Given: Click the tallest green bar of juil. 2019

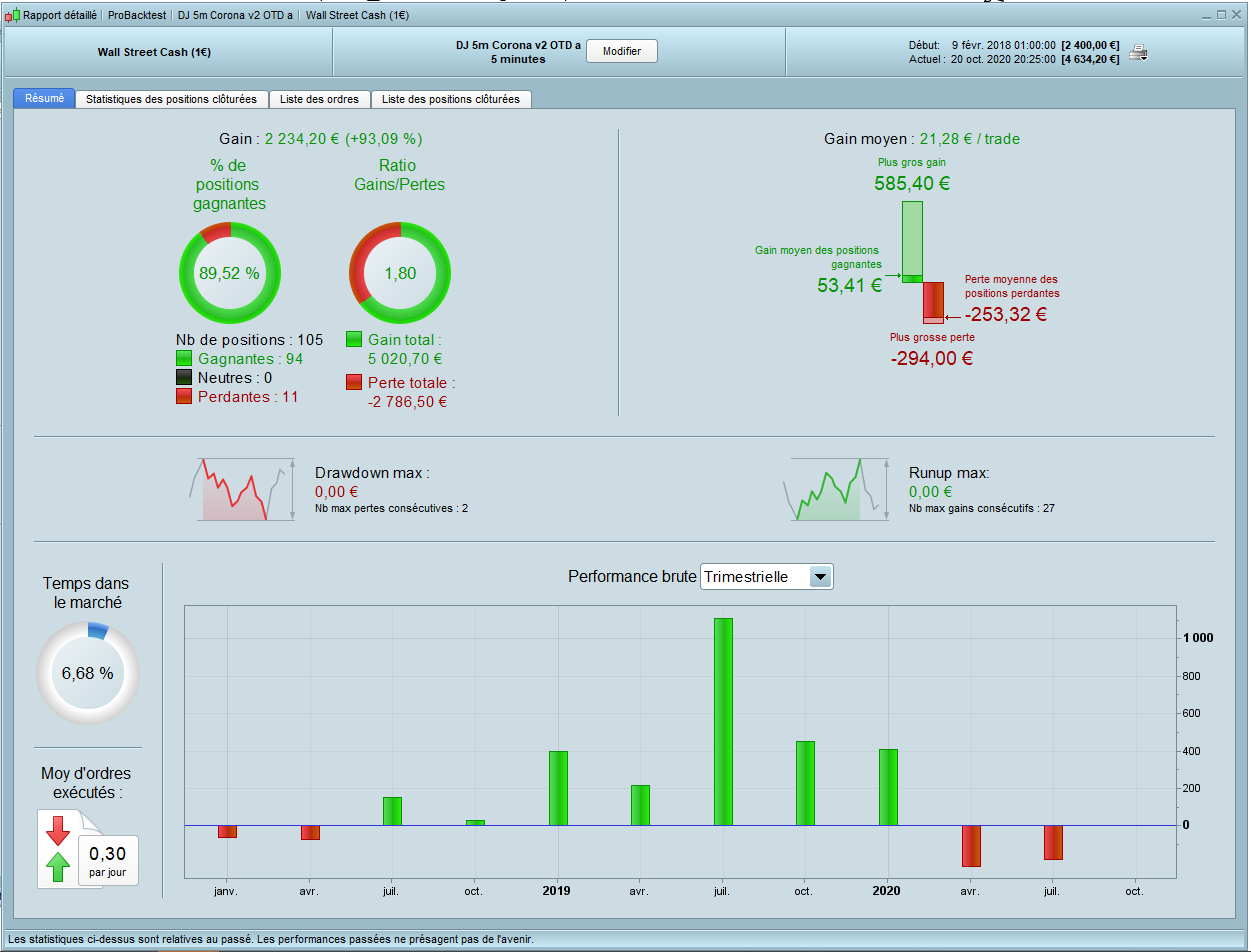Looking at the screenshot, I should pyautogui.click(x=723, y=722).
